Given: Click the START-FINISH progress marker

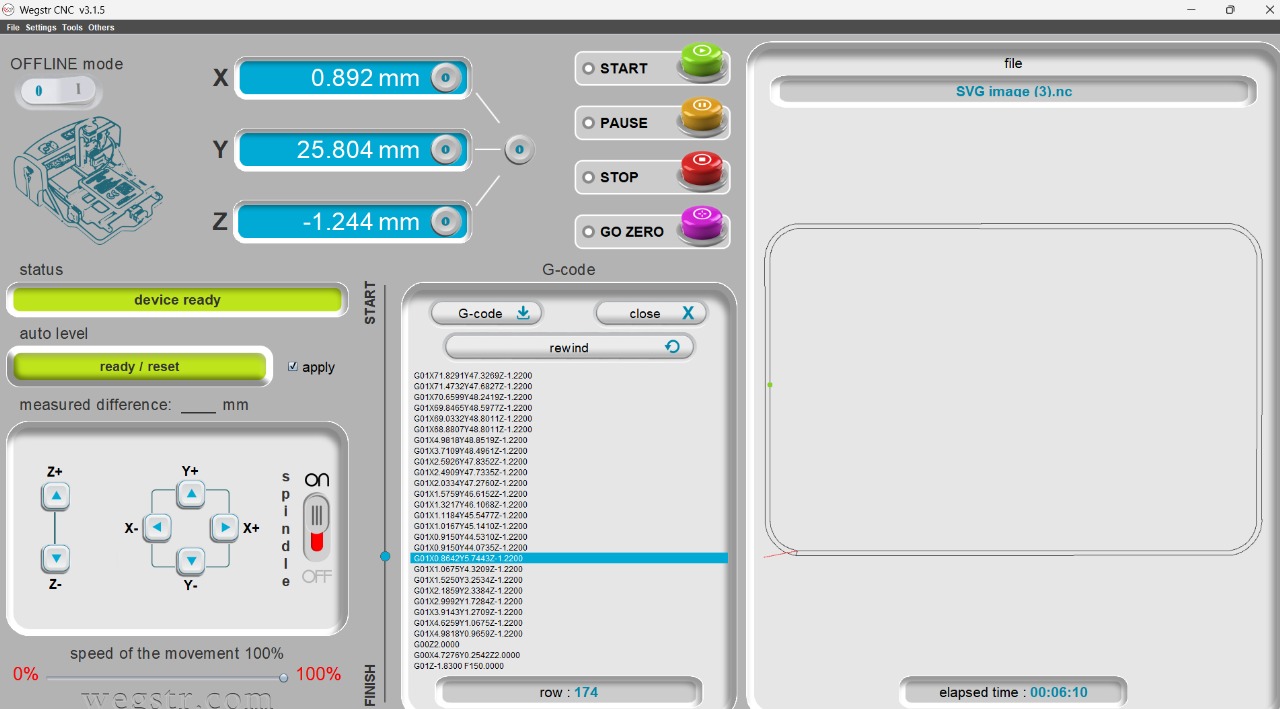Looking at the screenshot, I should (x=385, y=556).
